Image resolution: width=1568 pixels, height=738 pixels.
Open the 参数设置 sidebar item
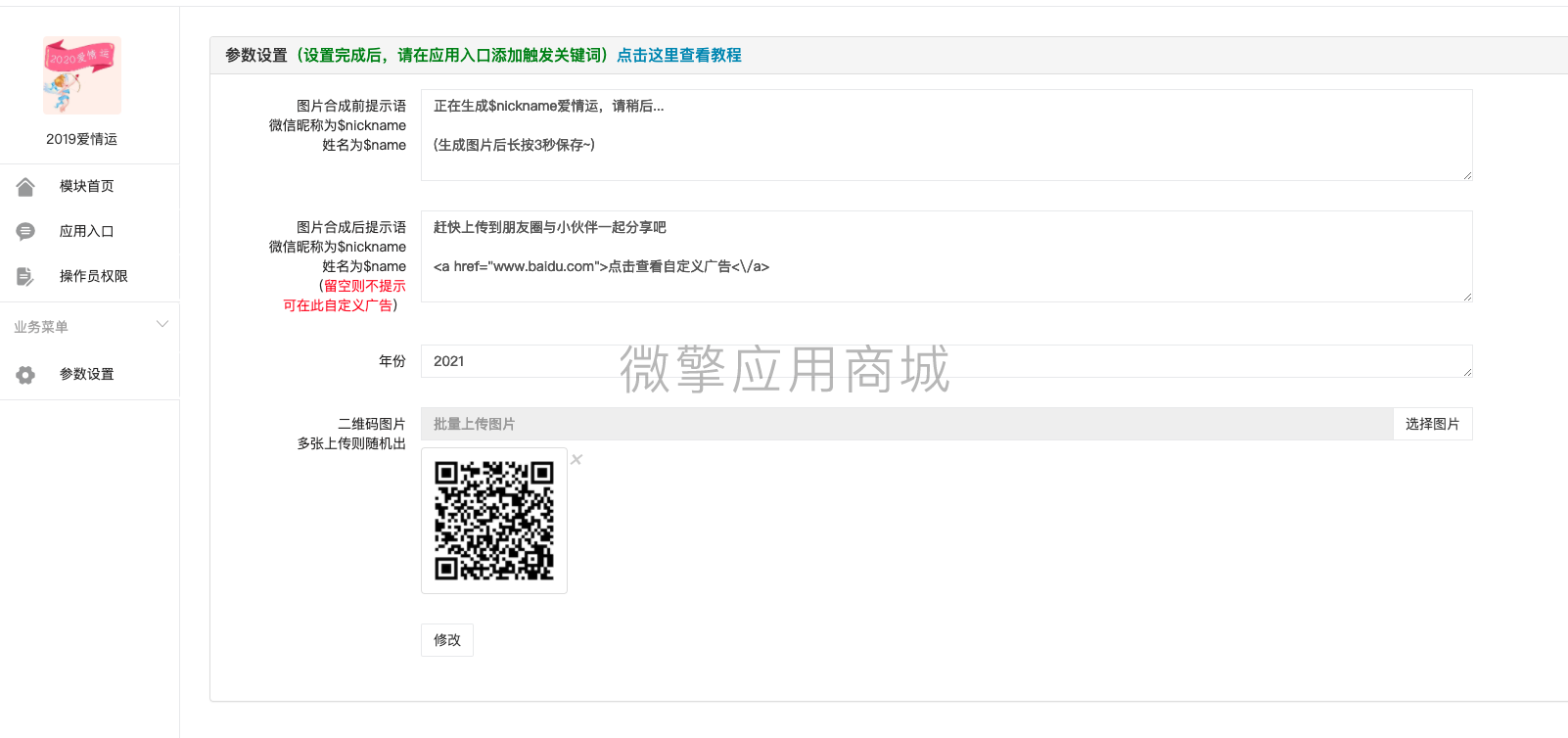89,374
